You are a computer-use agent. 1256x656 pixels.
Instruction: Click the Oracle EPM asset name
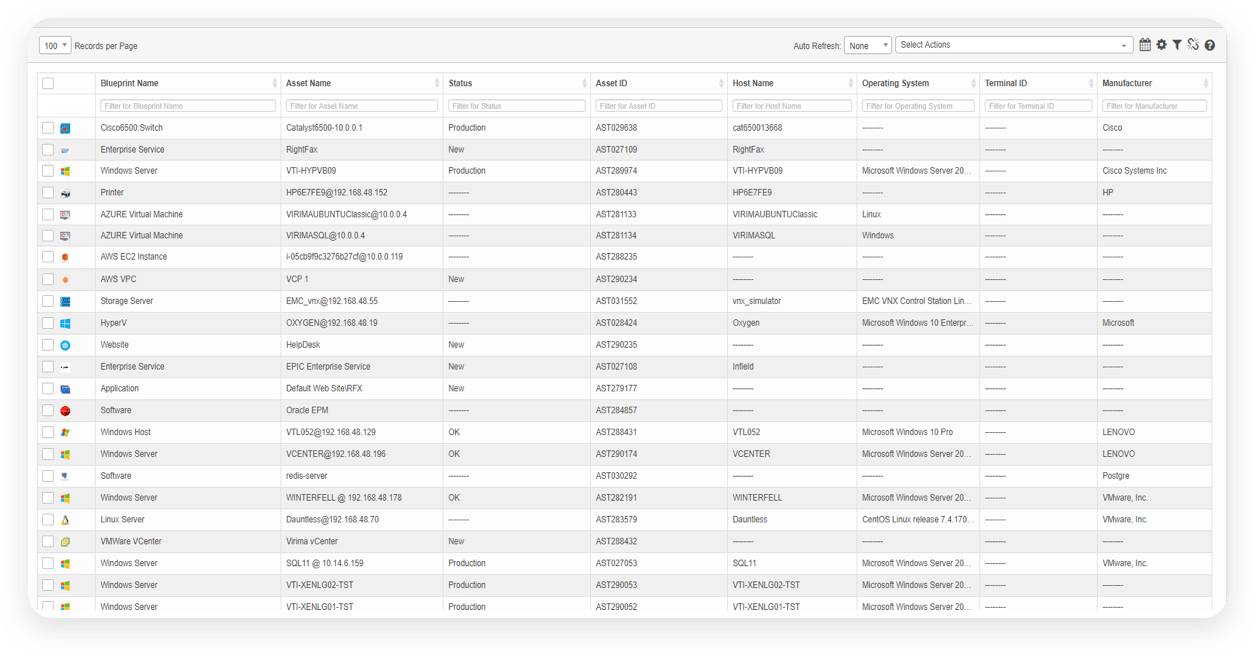pos(307,411)
